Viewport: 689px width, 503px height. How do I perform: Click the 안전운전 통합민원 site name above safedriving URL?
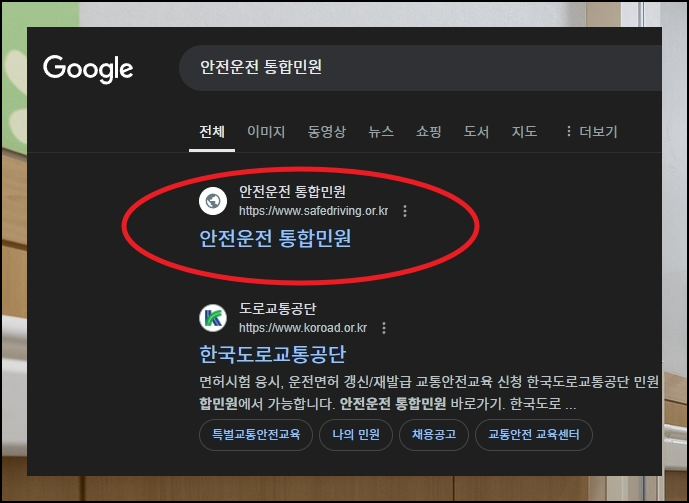pos(292,192)
